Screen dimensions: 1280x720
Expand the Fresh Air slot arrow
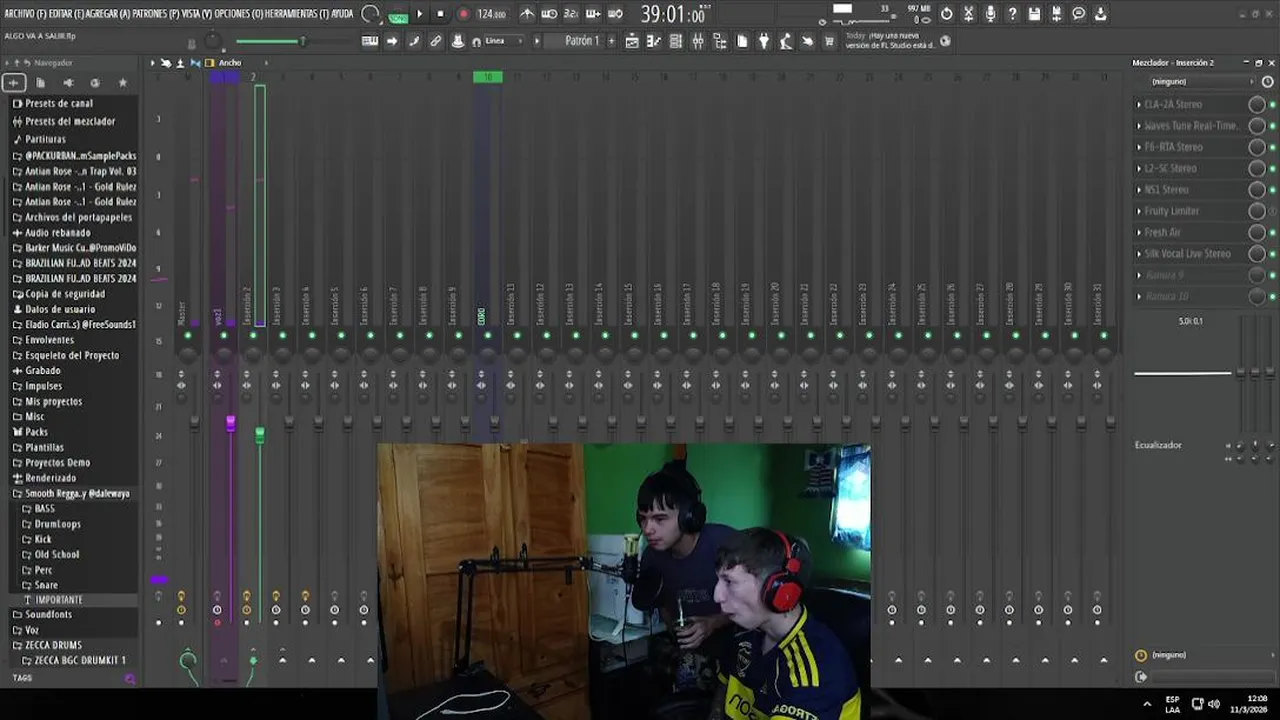1139,233
